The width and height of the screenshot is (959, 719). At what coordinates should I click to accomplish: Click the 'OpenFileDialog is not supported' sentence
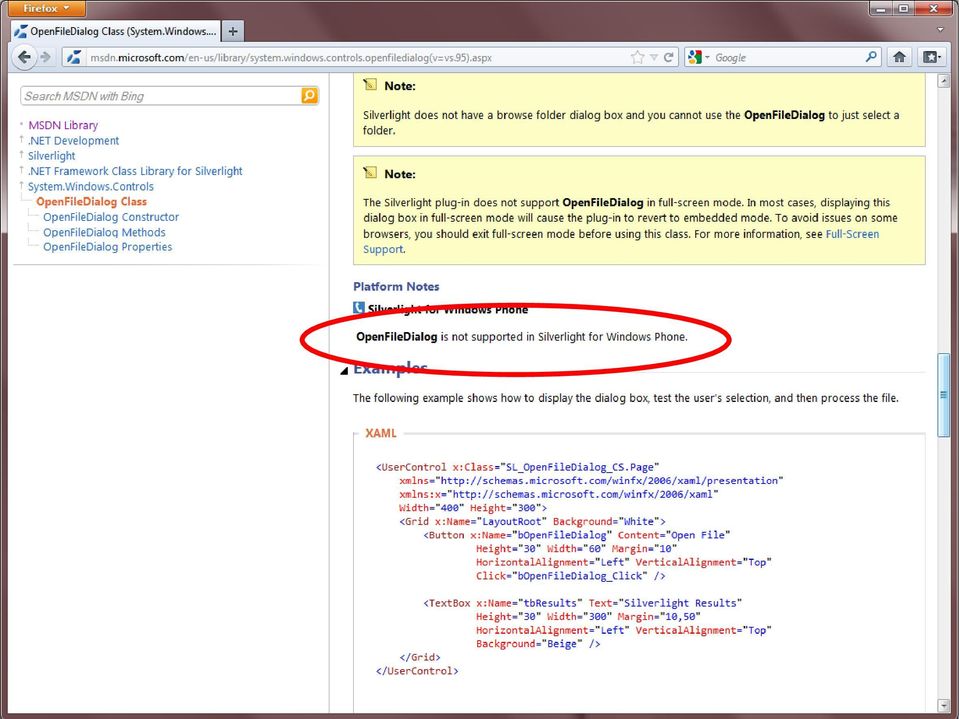pyautogui.click(x=522, y=336)
